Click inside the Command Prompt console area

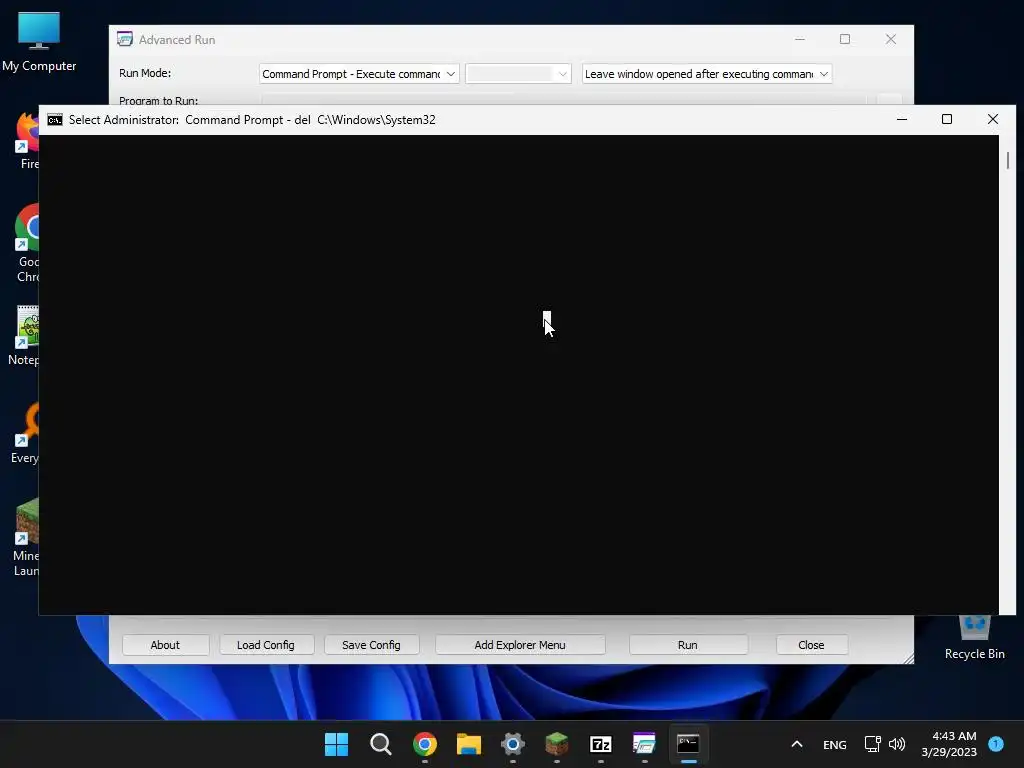point(519,375)
